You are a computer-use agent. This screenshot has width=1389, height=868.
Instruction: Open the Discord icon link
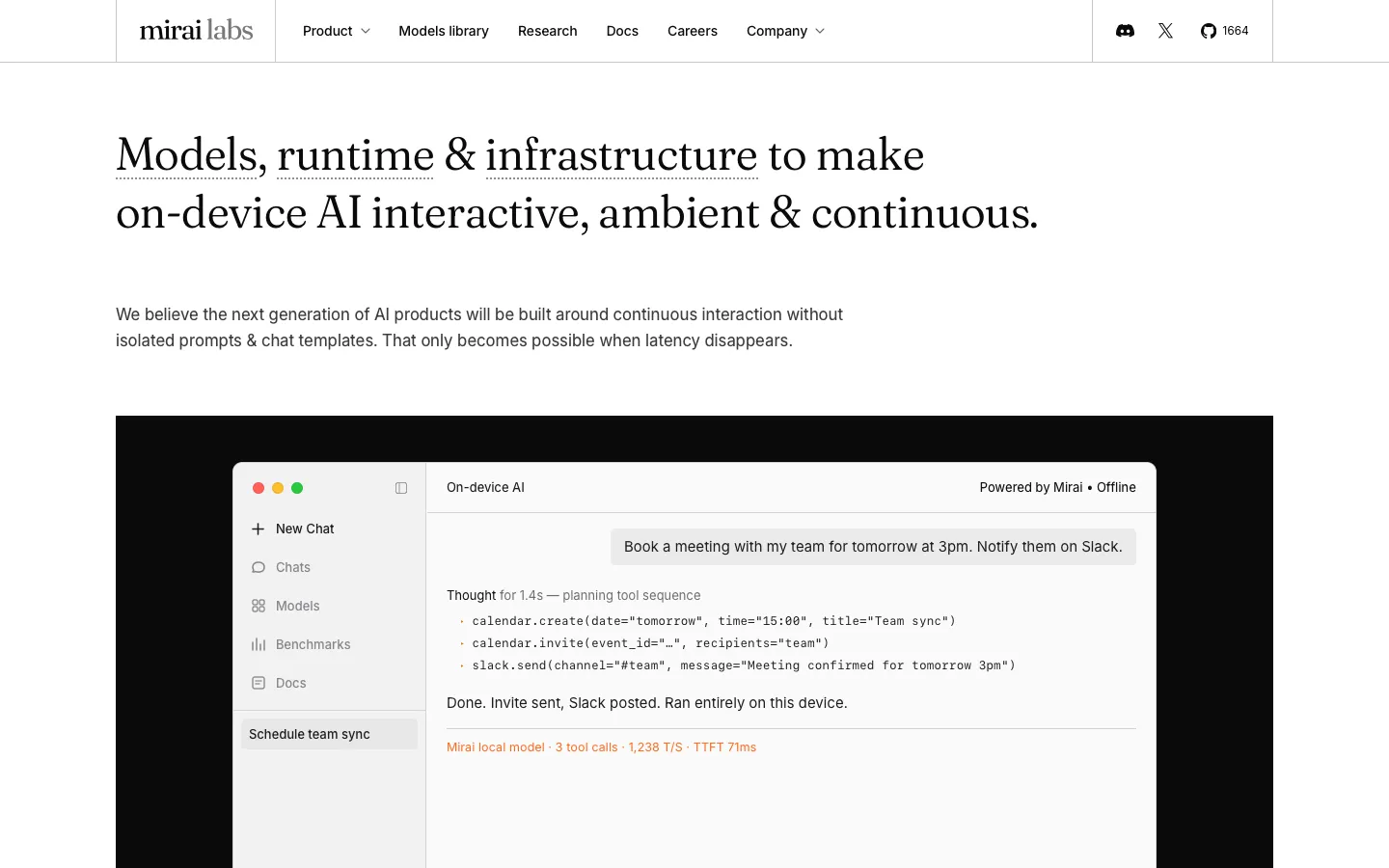pyautogui.click(x=1125, y=31)
